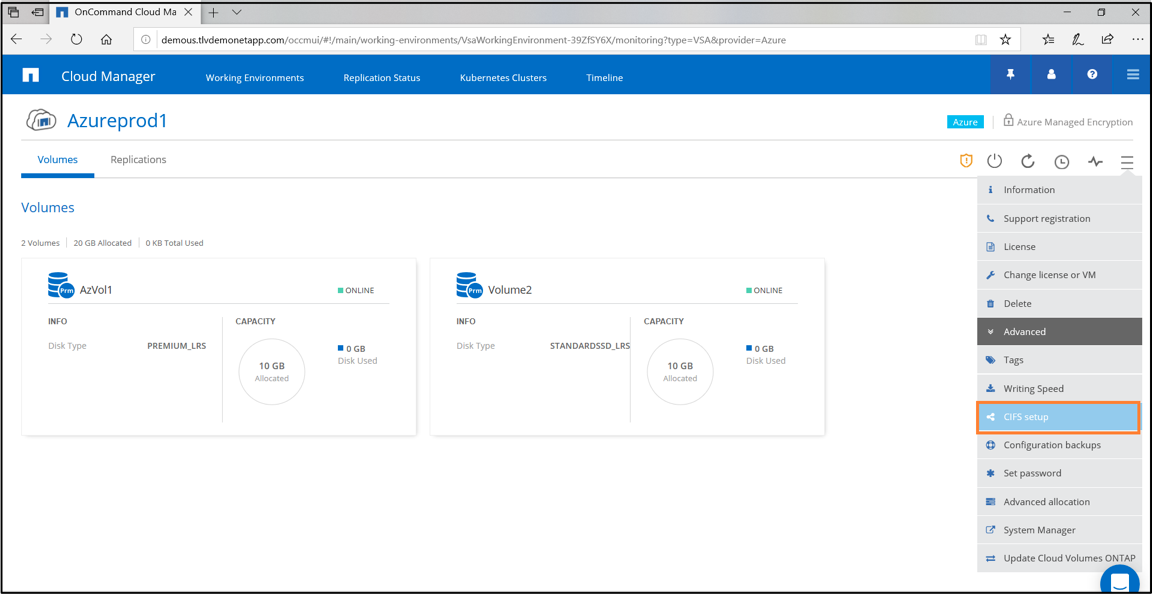Open the top-right Cloud Manager hamburger menu
This screenshot has width=1152, height=594.
1133,75
